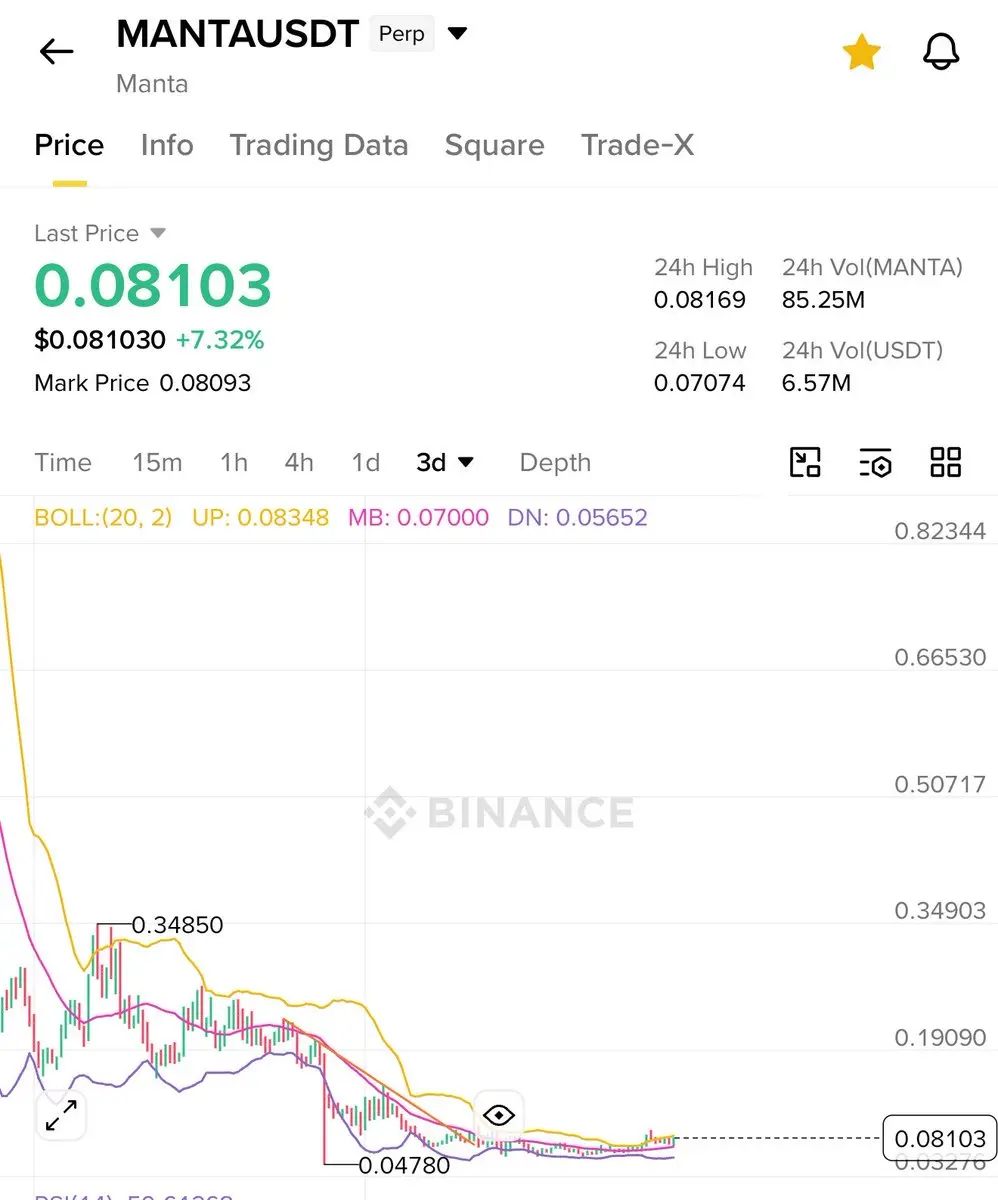Select the Time chart interval
Image resolution: width=998 pixels, height=1200 pixels.
[x=63, y=462]
